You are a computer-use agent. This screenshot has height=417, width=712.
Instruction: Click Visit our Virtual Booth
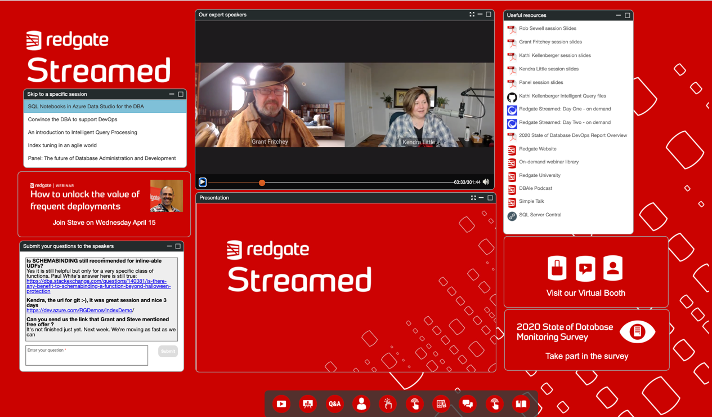click(586, 293)
